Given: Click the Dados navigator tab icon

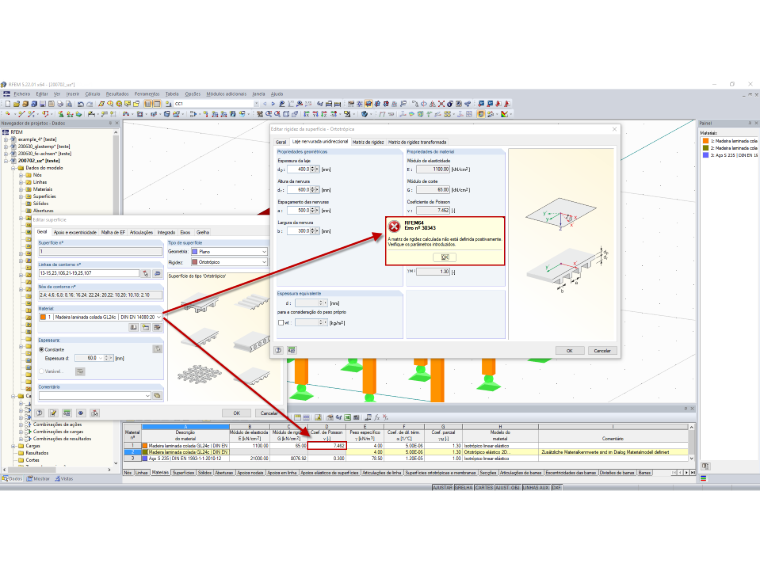Looking at the screenshot, I should tap(5, 479).
